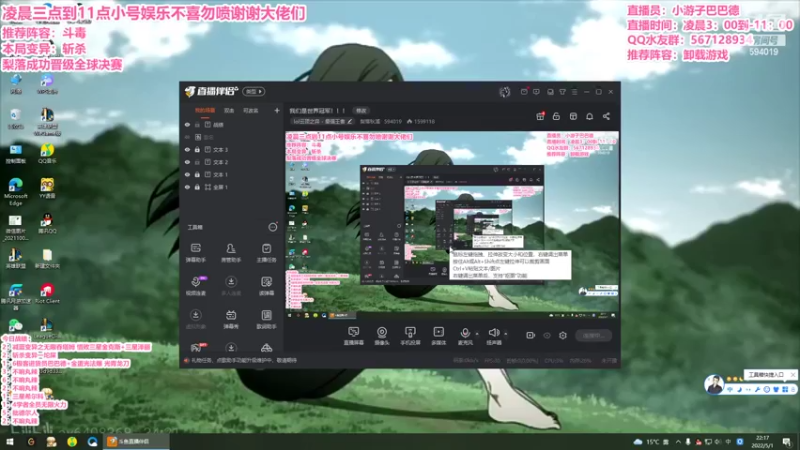Open the store icon in header
The height and width of the screenshot is (450, 800).
pos(573,116)
